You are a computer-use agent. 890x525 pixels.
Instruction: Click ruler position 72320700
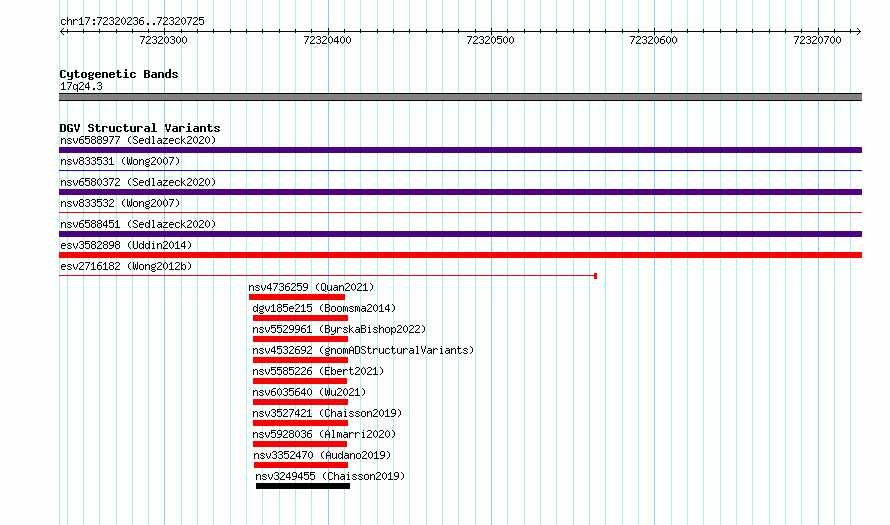coord(817,40)
